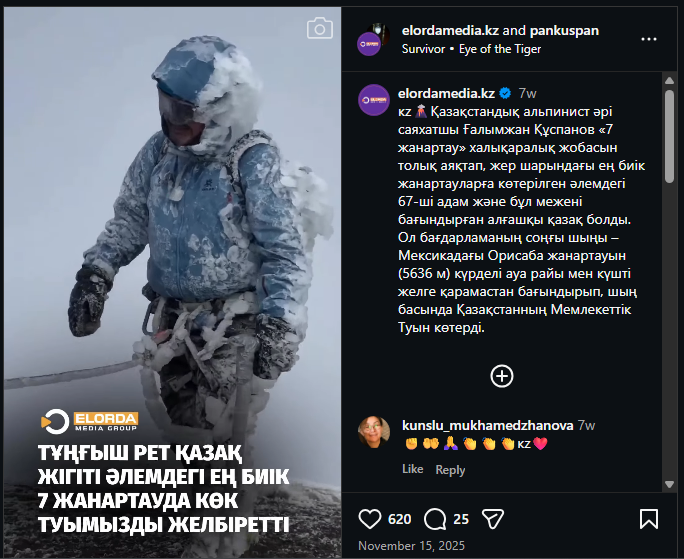Open Survivor Eye of the Tiger audio
The width and height of the screenshot is (684, 559).
(471, 49)
